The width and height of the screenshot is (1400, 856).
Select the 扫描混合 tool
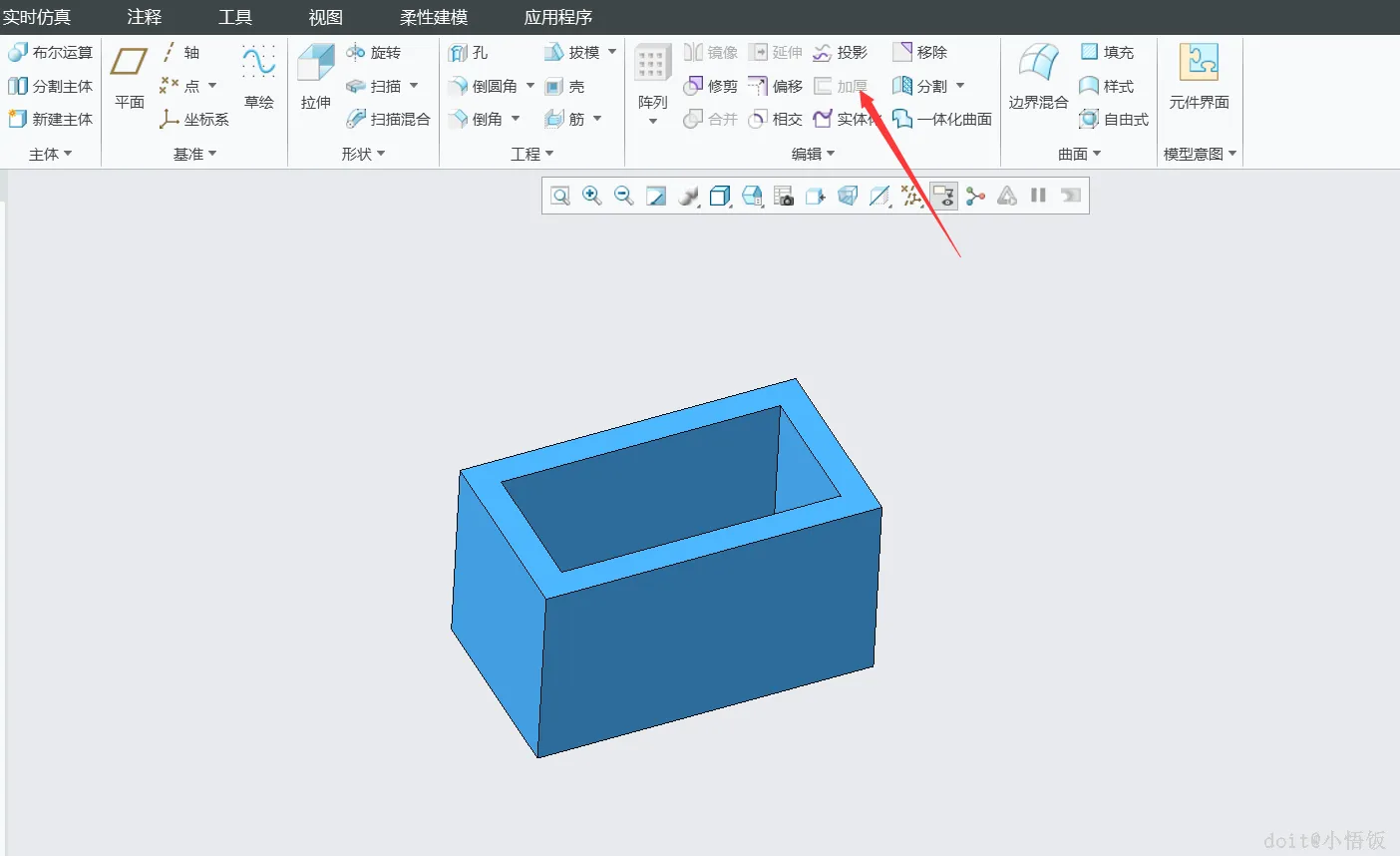point(388,119)
